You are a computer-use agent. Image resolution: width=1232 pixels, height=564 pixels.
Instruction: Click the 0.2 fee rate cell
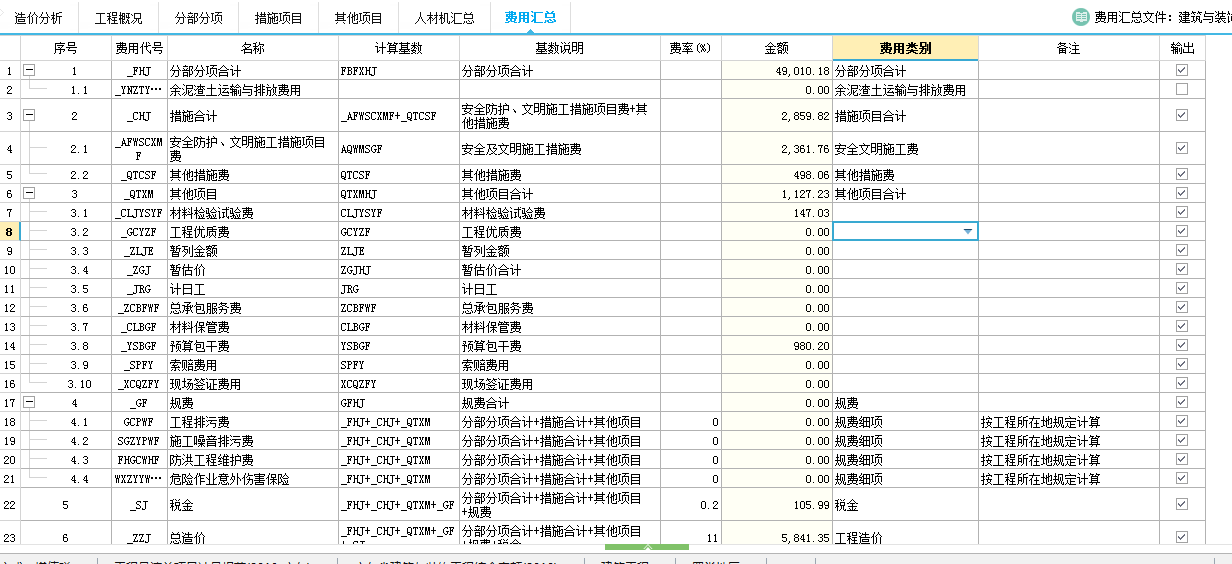(691, 505)
